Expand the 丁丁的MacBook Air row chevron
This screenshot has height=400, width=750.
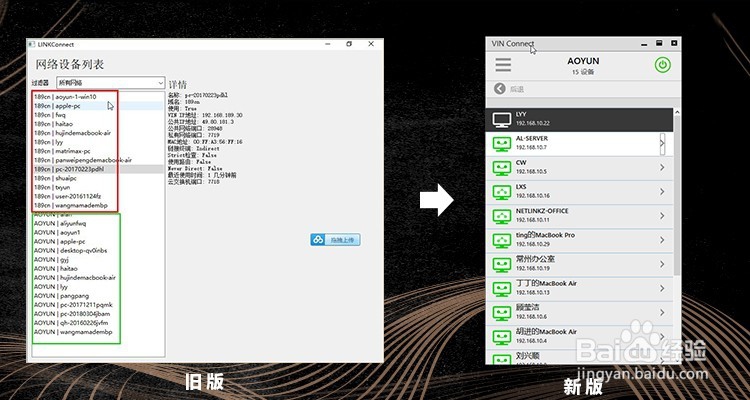(662, 288)
